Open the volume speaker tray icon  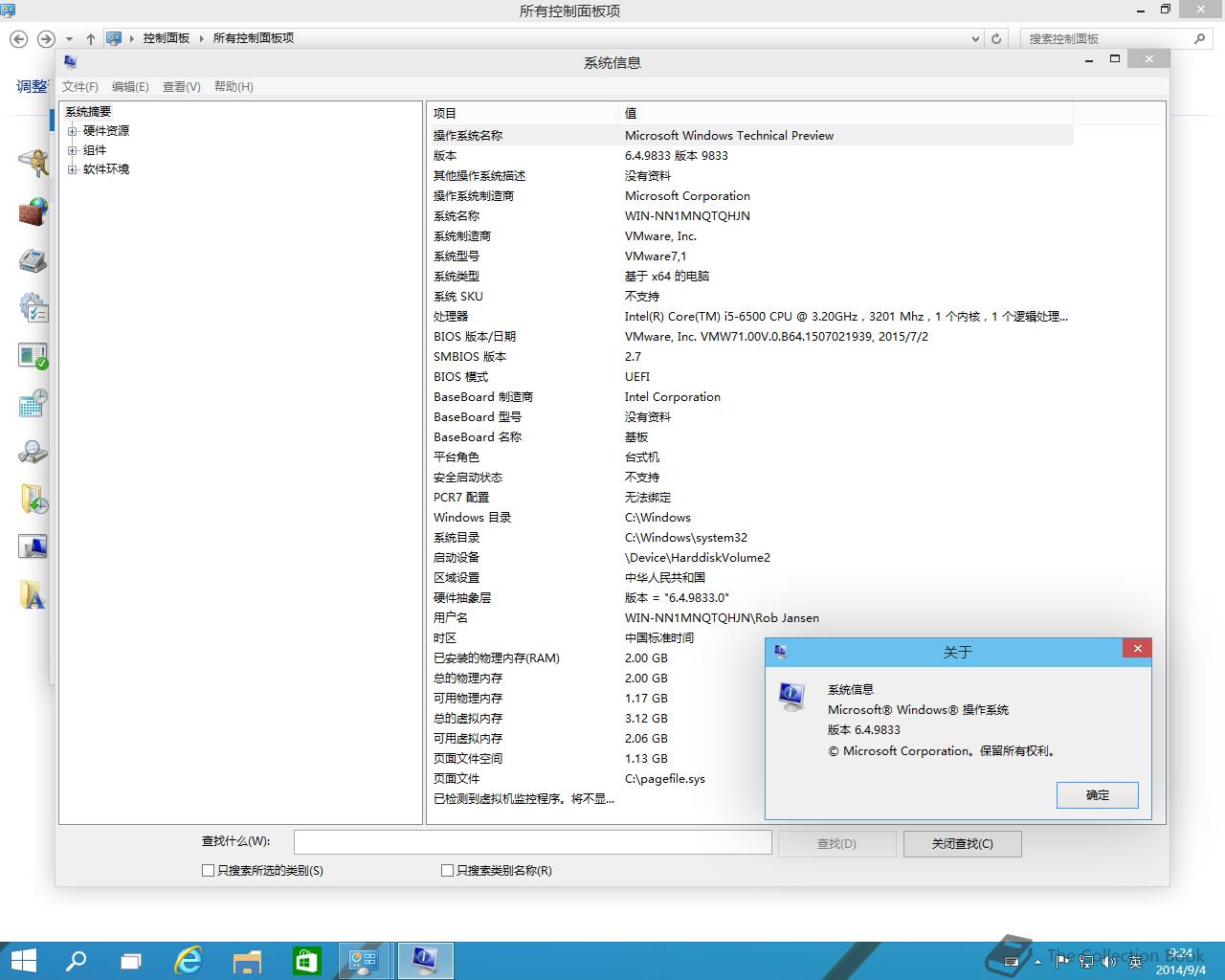[x=1111, y=961]
